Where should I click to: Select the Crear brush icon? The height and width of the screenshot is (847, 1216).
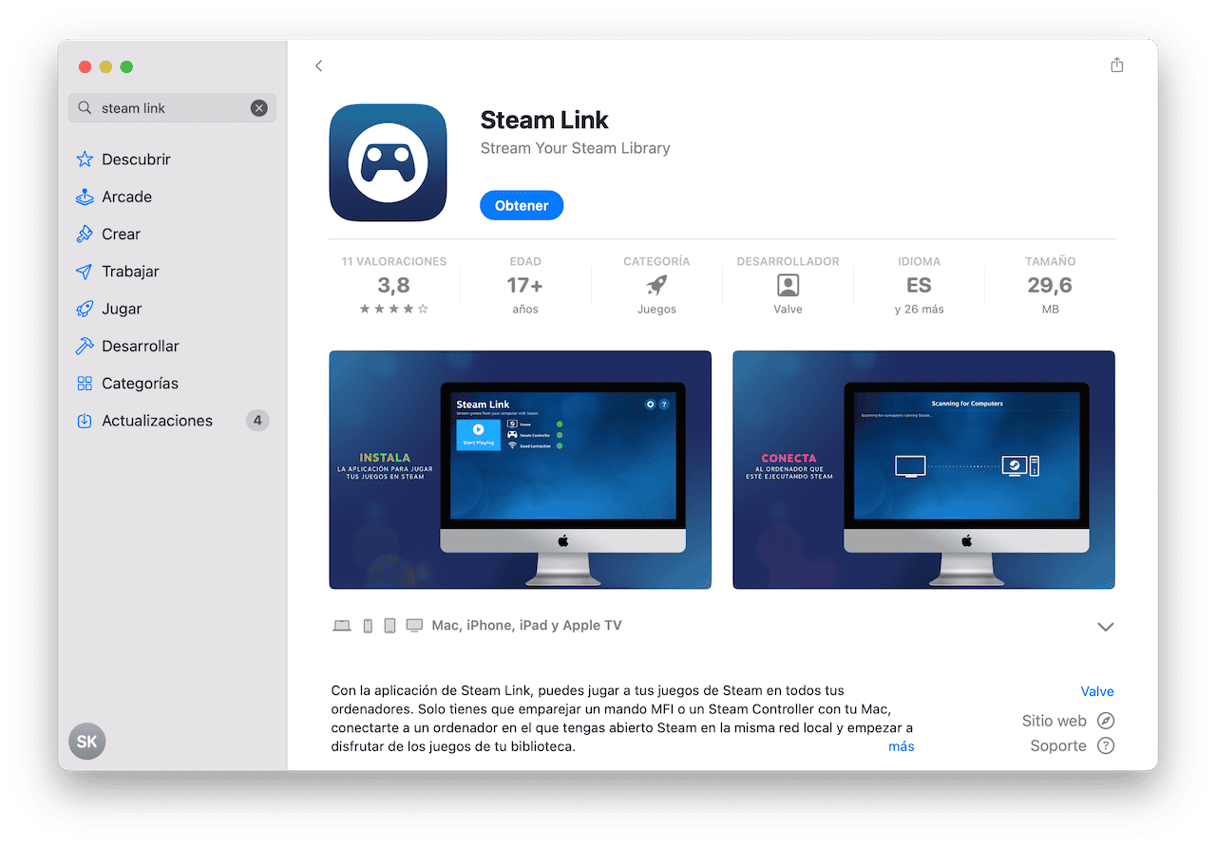point(85,234)
